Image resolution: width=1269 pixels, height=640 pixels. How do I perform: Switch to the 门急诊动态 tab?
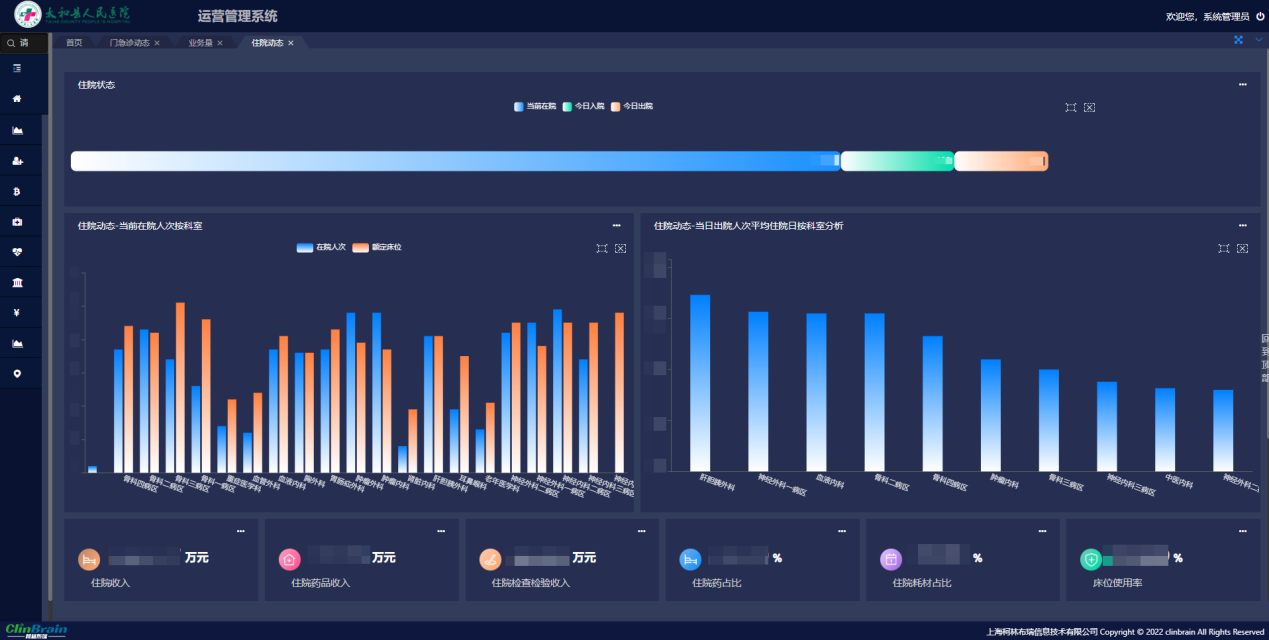[x=129, y=43]
